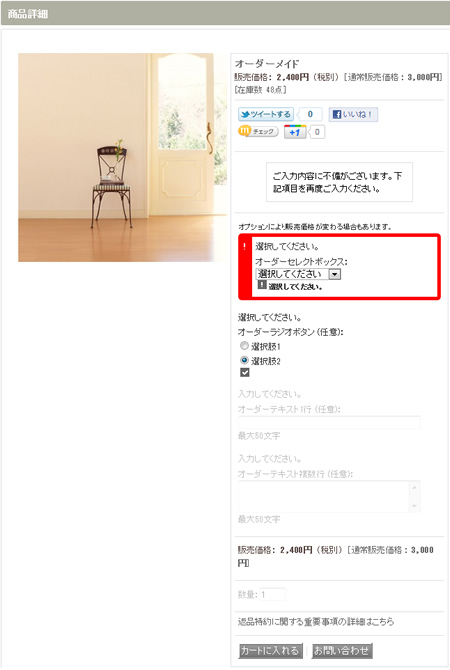Click the オーダーテキスト複数行 textarea
This screenshot has width=450, height=670.
(x=329, y=496)
